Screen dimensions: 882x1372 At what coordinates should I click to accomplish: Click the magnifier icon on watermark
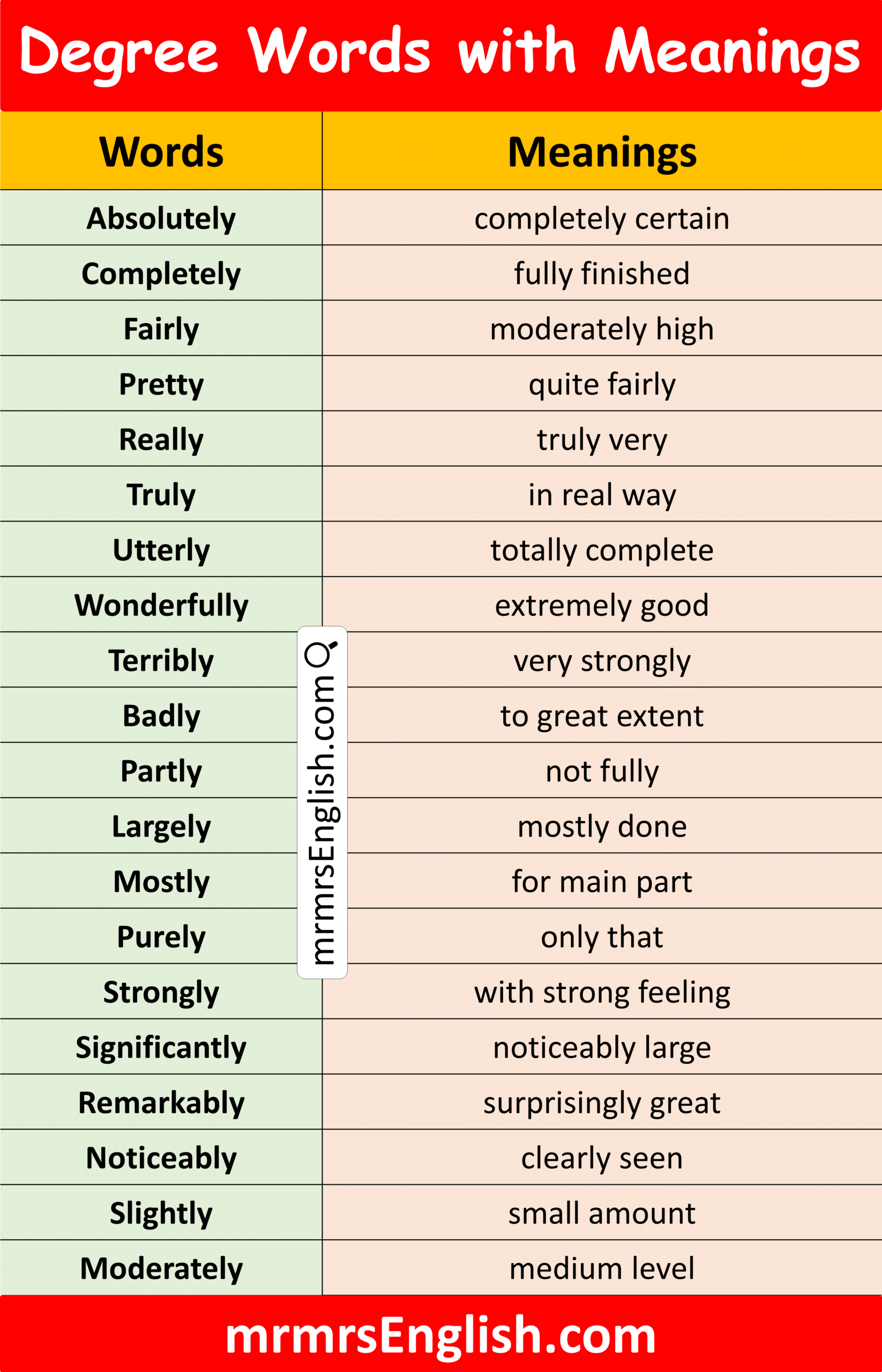click(322, 654)
